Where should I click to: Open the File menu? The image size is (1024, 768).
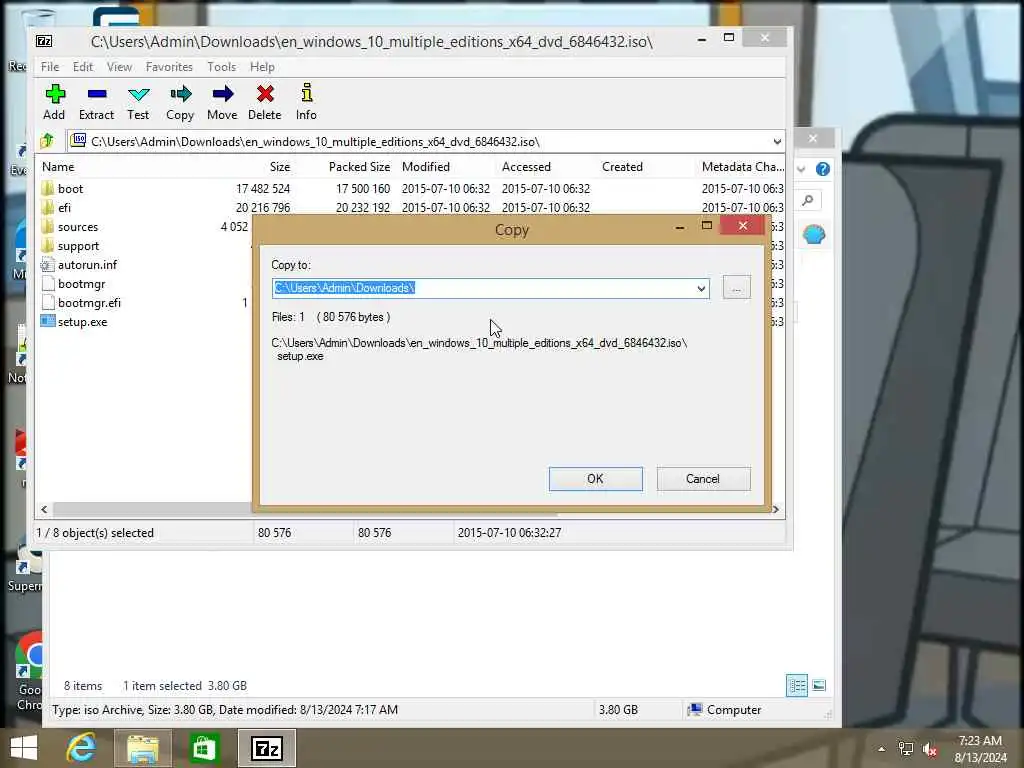(50, 67)
